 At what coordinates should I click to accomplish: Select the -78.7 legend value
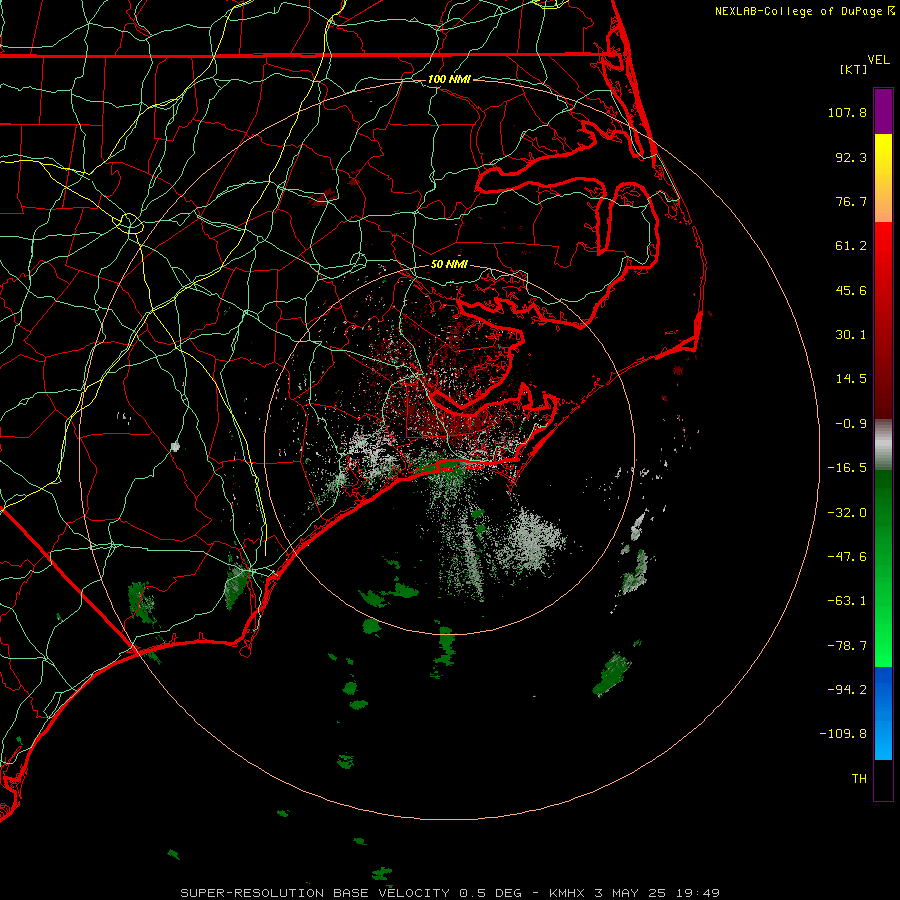click(x=847, y=646)
